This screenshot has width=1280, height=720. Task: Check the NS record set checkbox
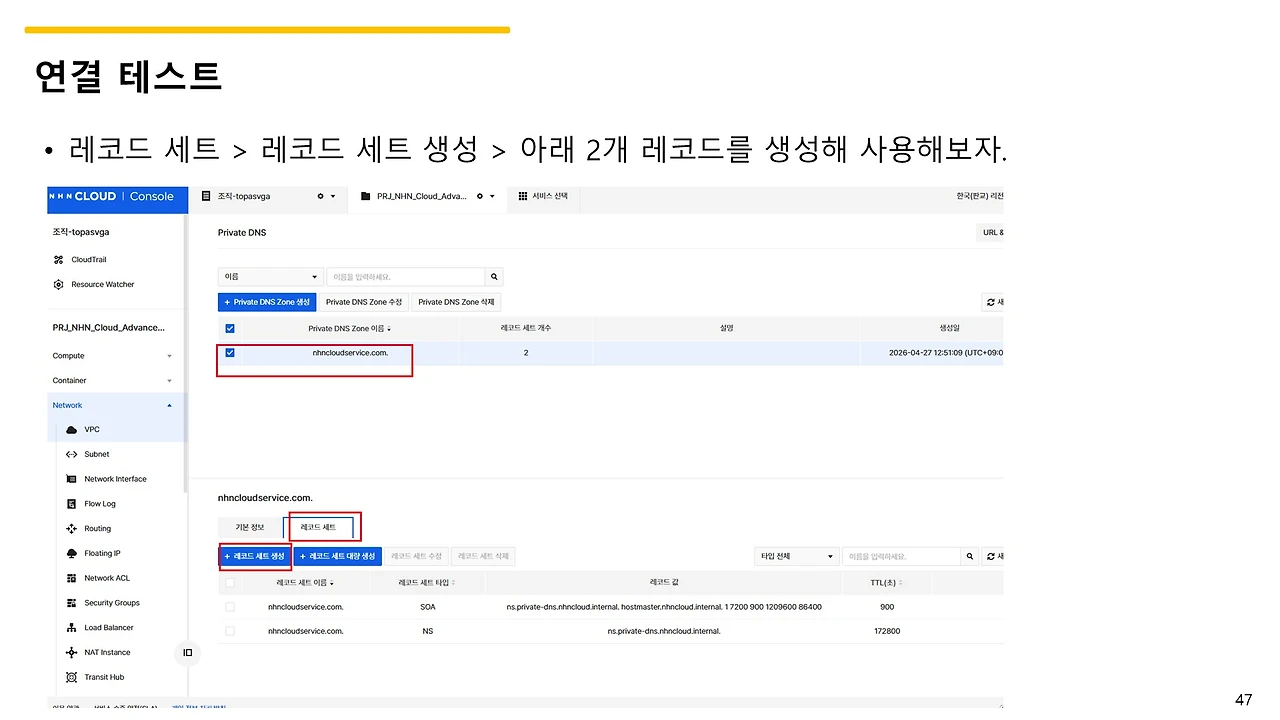230,631
